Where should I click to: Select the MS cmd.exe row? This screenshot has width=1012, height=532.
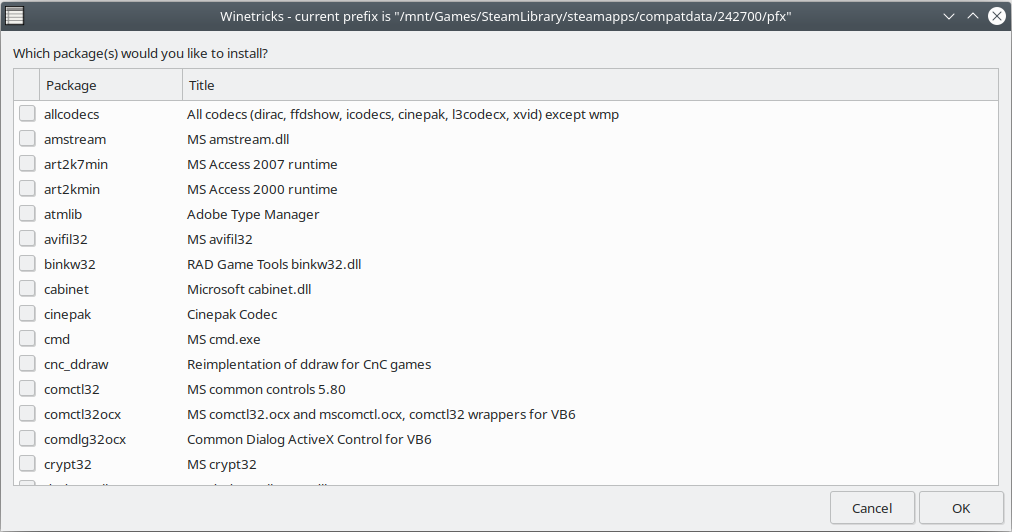tap(506, 339)
